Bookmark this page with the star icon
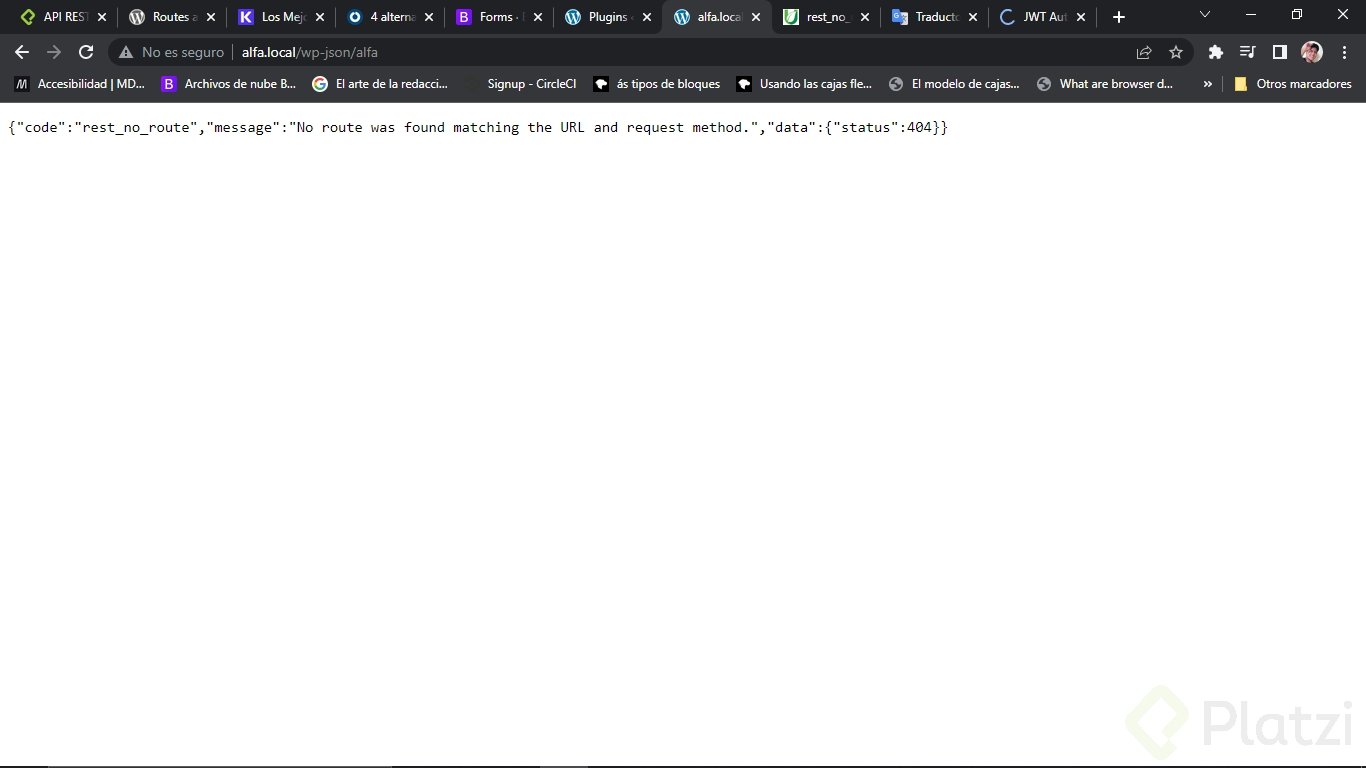 pyautogui.click(x=1176, y=52)
